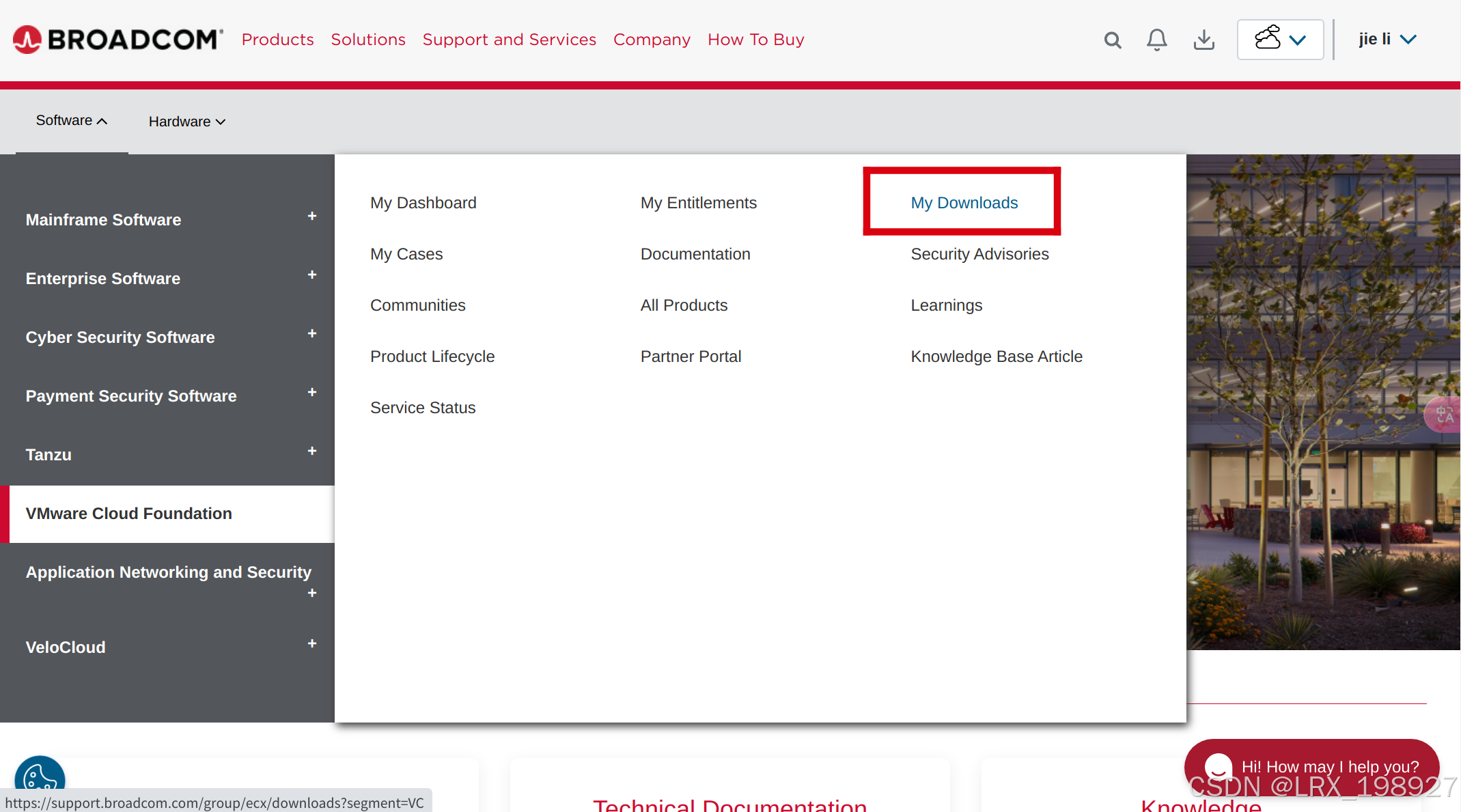
Task: Expand Mainframe Software plus icon
Action: point(312,216)
